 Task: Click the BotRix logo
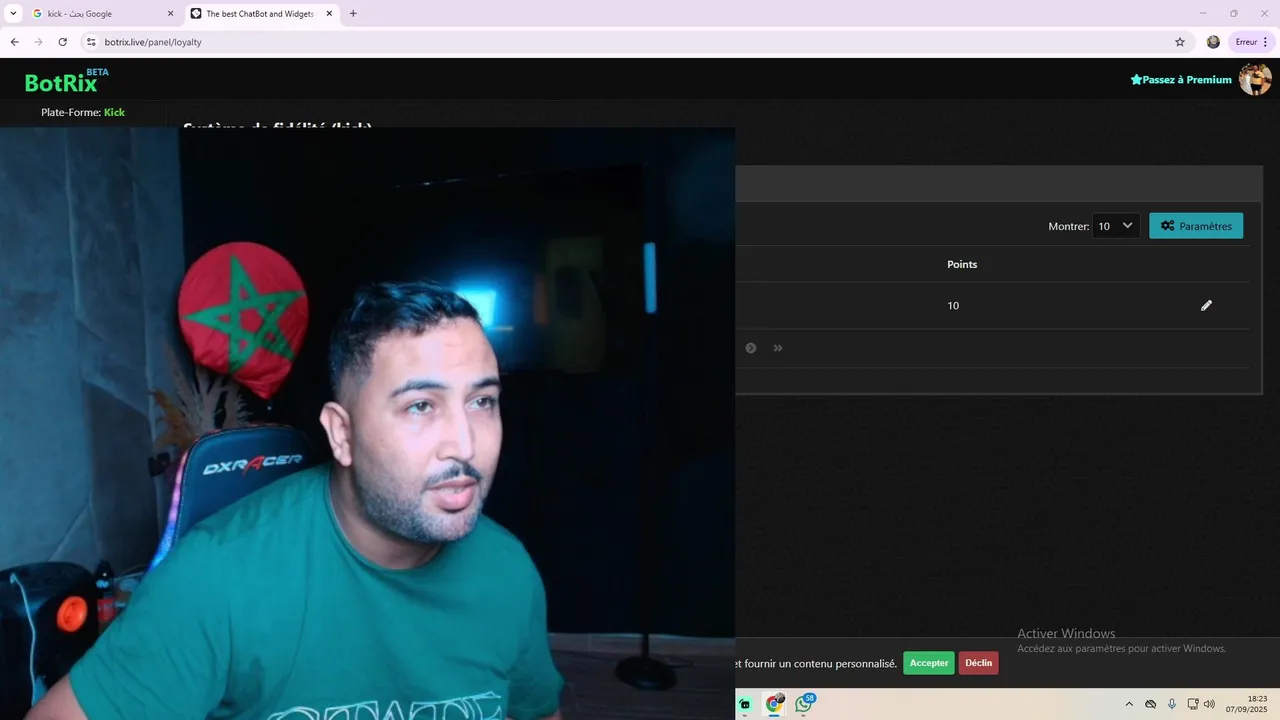[66, 80]
